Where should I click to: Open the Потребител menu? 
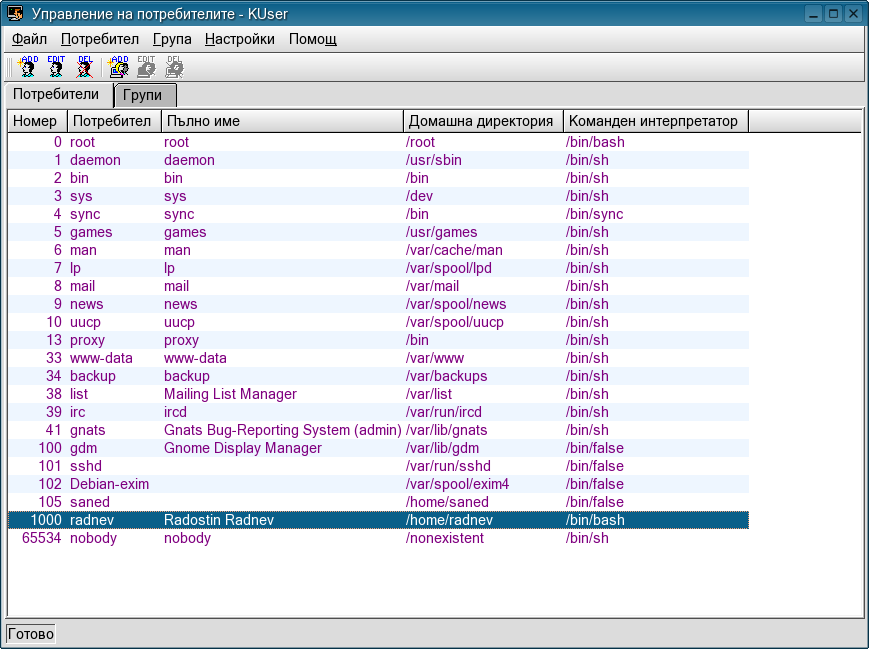pos(99,40)
